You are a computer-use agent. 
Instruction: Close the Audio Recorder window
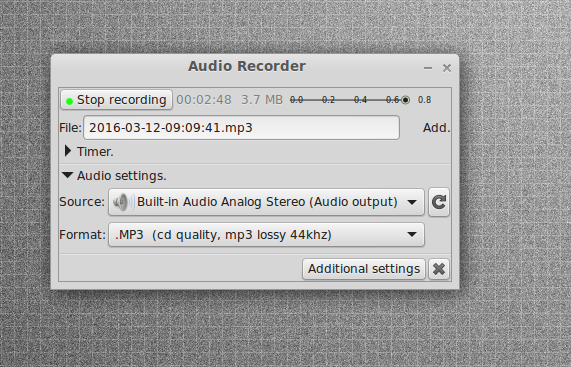coord(447,68)
